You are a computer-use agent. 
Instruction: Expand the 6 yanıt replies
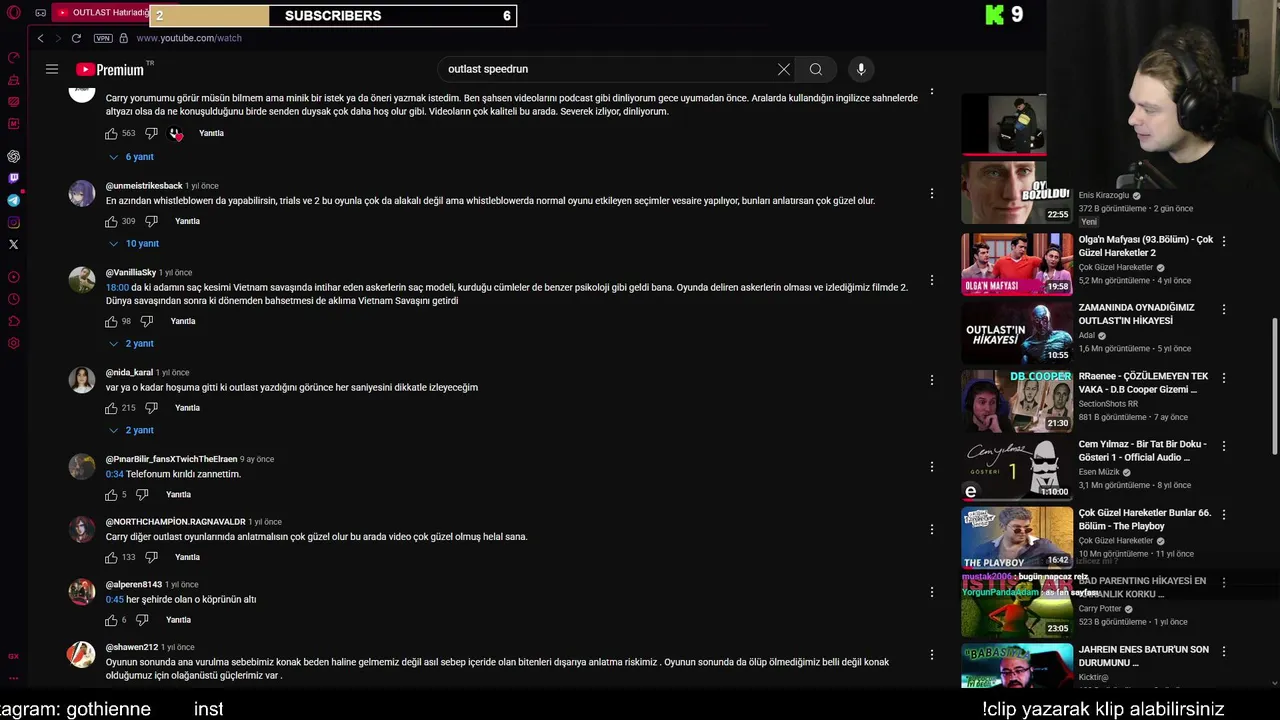131,157
